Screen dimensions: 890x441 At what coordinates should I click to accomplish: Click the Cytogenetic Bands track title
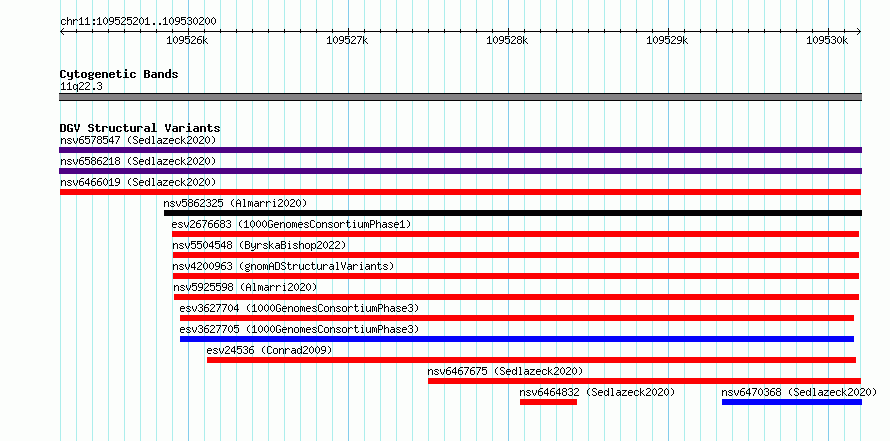119,74
